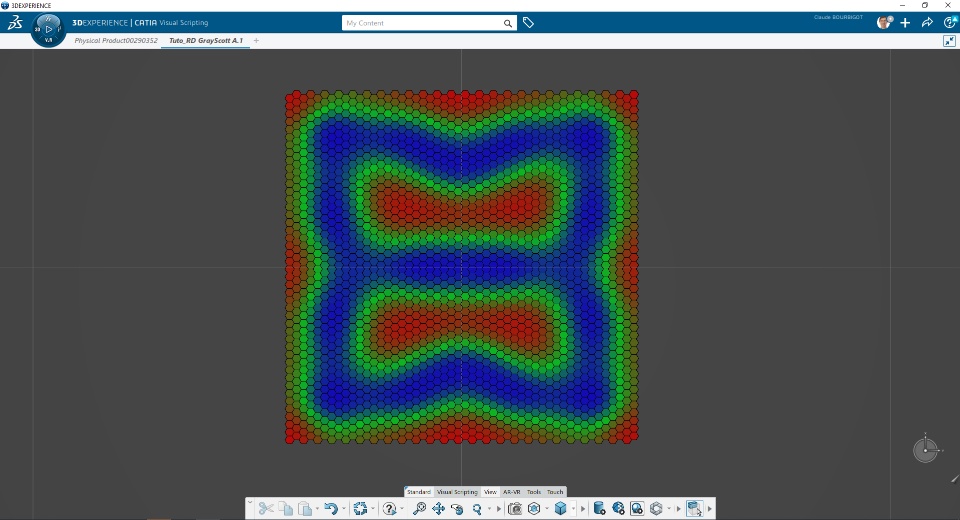Select the Rotate view icon

point(457,508)
